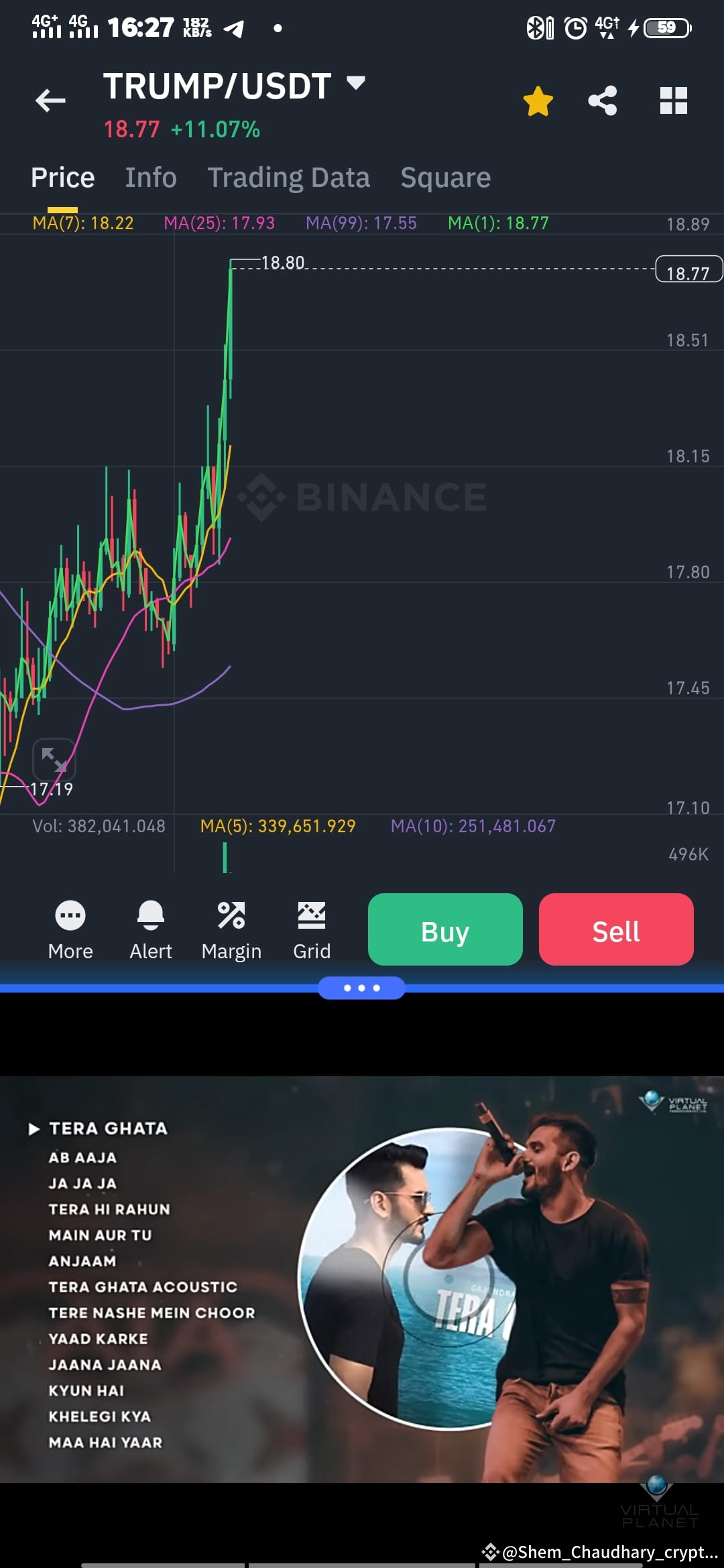Tap the 18.77 +11.07% price readout

(182, 129)
